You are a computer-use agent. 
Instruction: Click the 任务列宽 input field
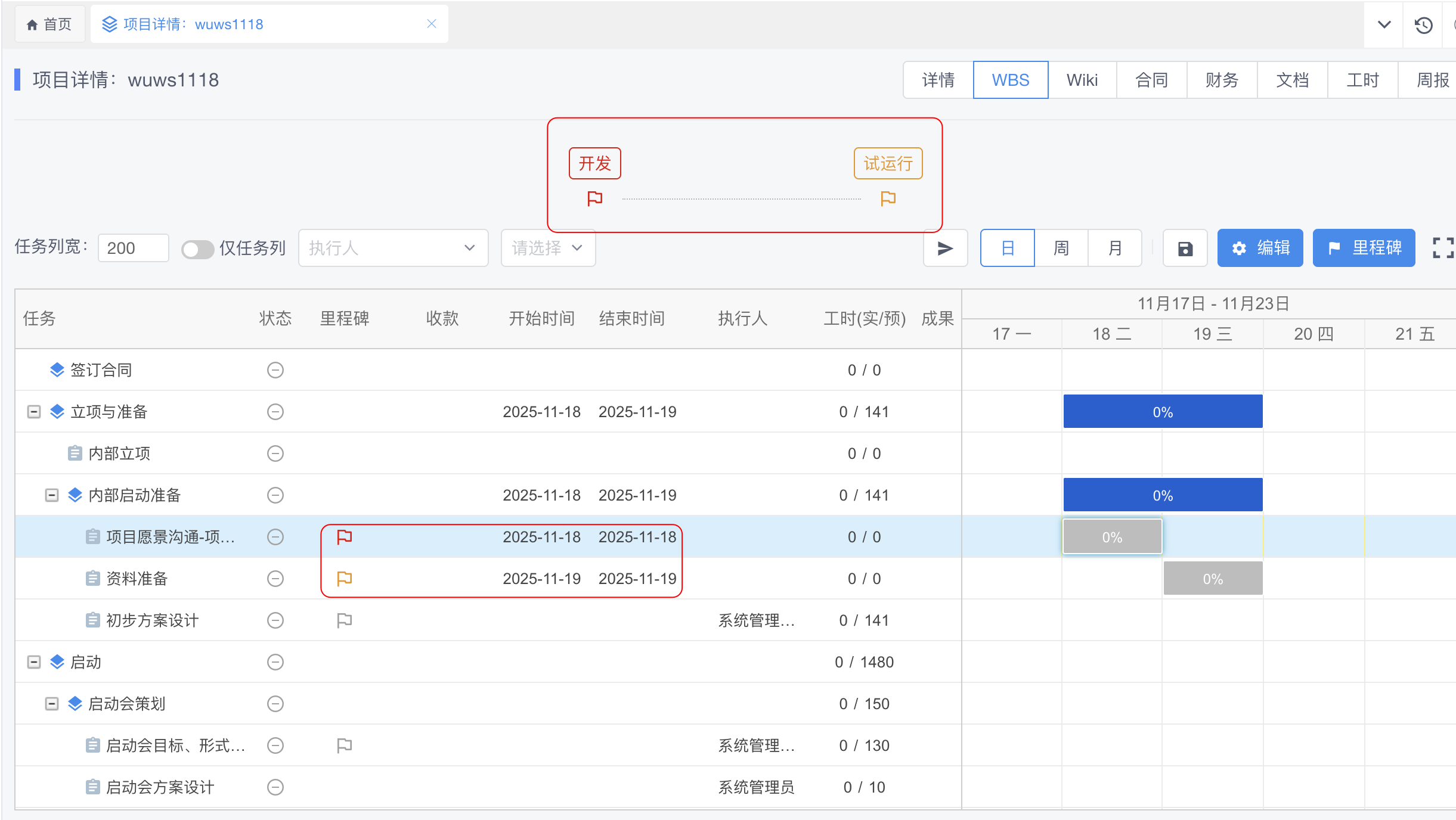point(133,249)
